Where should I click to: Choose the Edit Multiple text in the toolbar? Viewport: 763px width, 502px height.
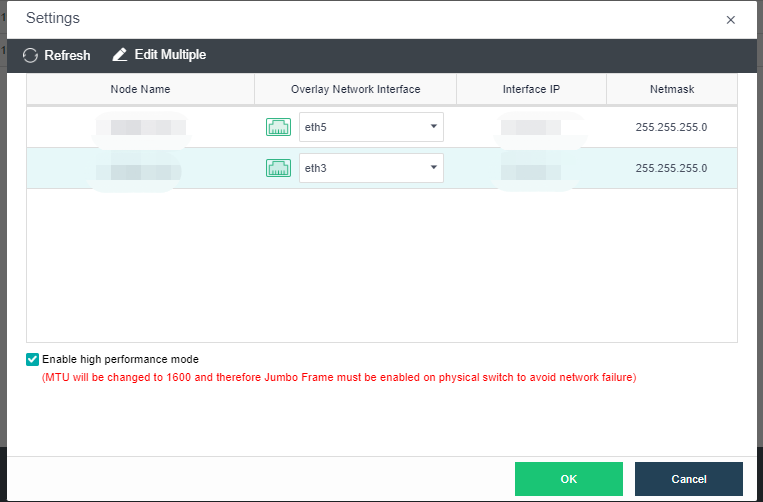[x=170, y=55]
